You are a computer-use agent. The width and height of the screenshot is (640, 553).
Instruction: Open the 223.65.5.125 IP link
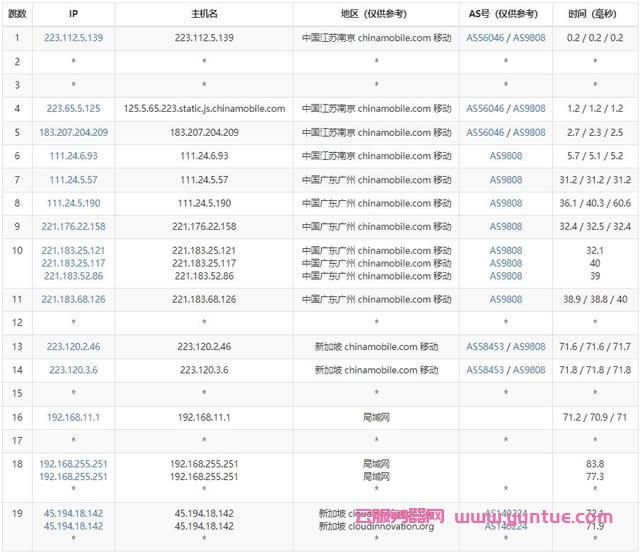pos(74,108)
